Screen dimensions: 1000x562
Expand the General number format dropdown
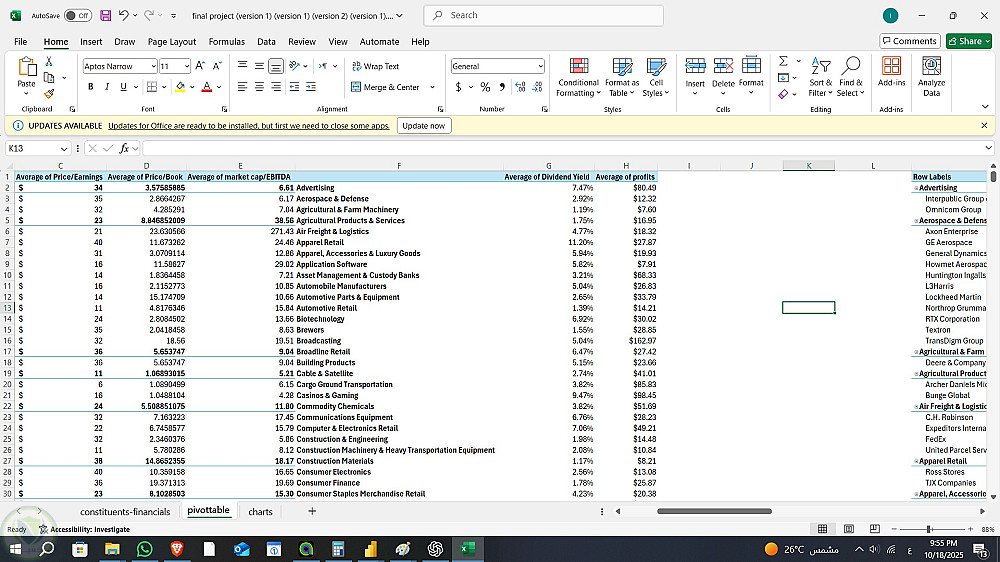point(540,66)
